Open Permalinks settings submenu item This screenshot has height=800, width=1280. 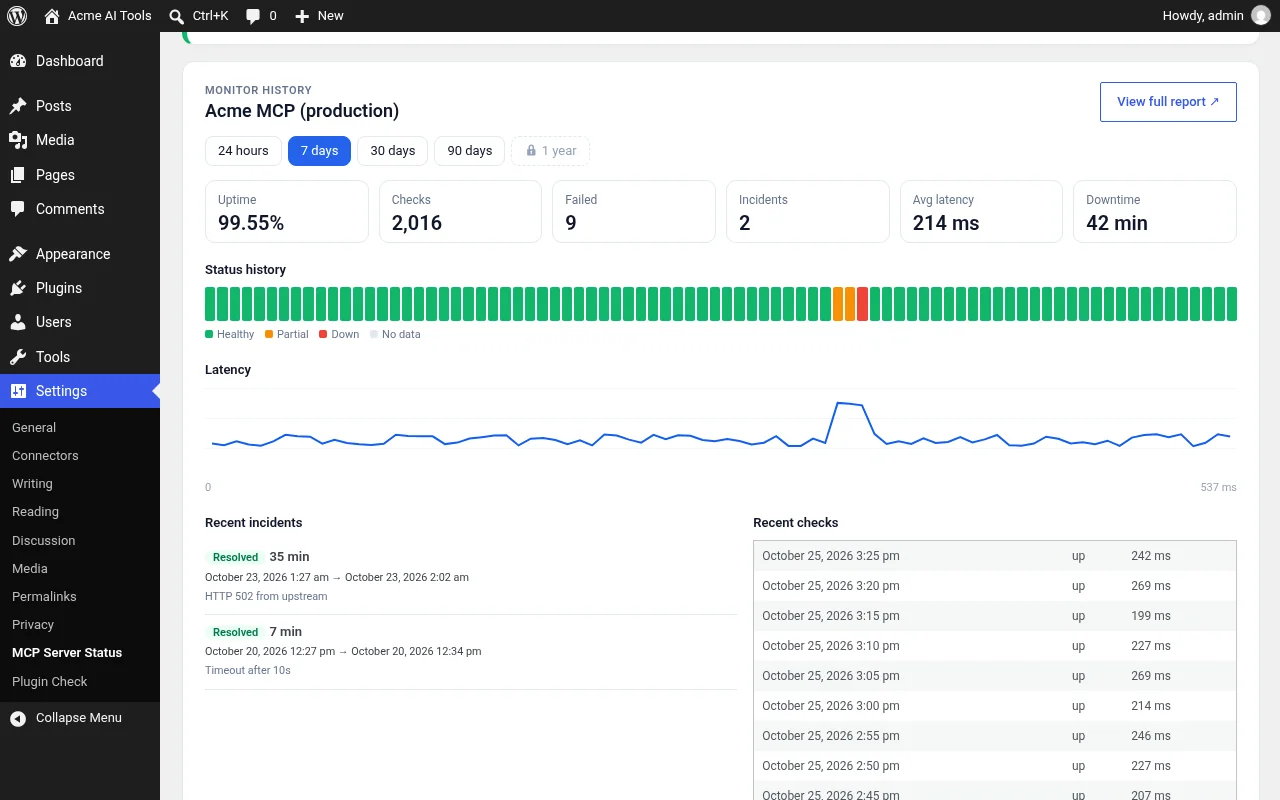pos(80,596)
